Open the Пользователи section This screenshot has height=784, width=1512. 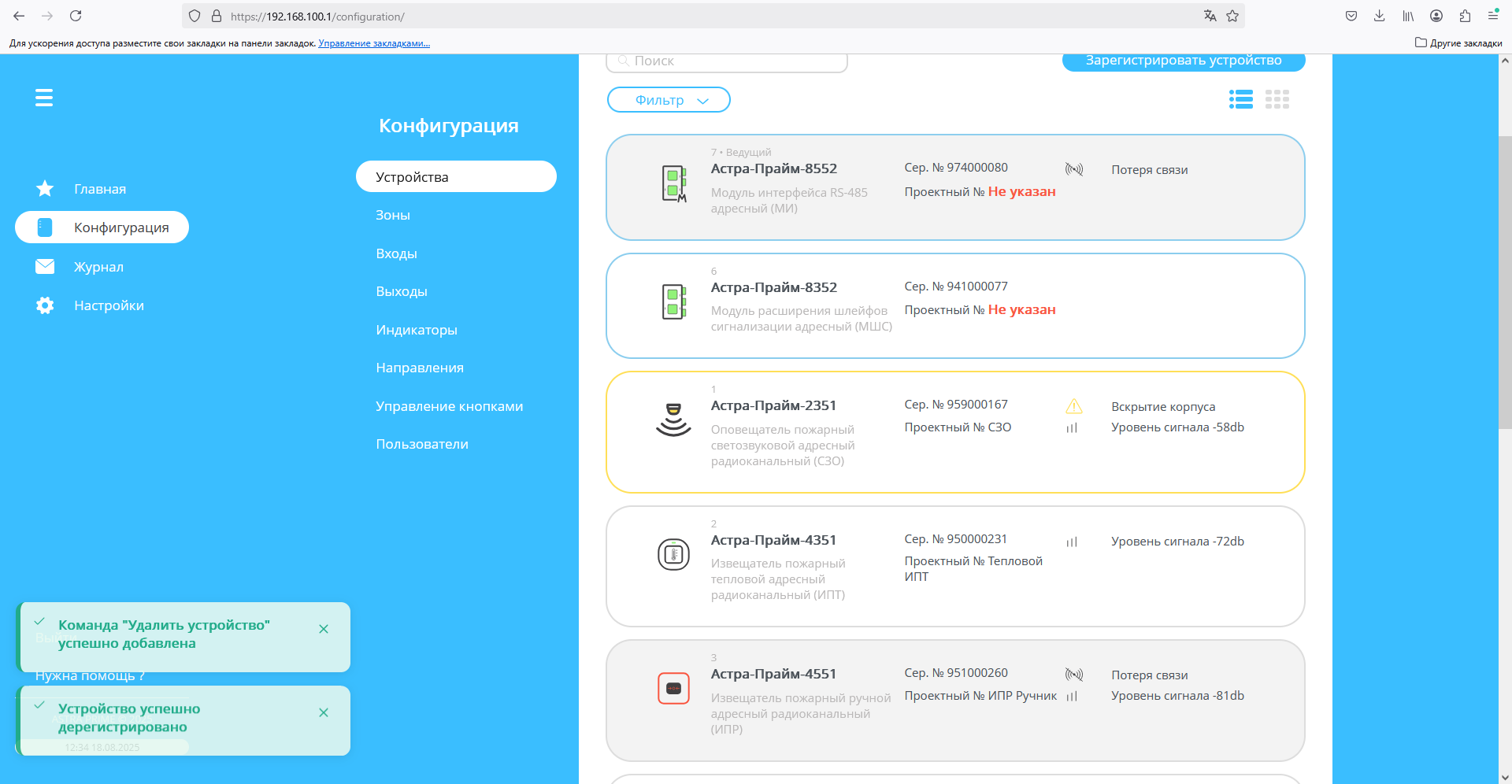[x=422, y=444]
